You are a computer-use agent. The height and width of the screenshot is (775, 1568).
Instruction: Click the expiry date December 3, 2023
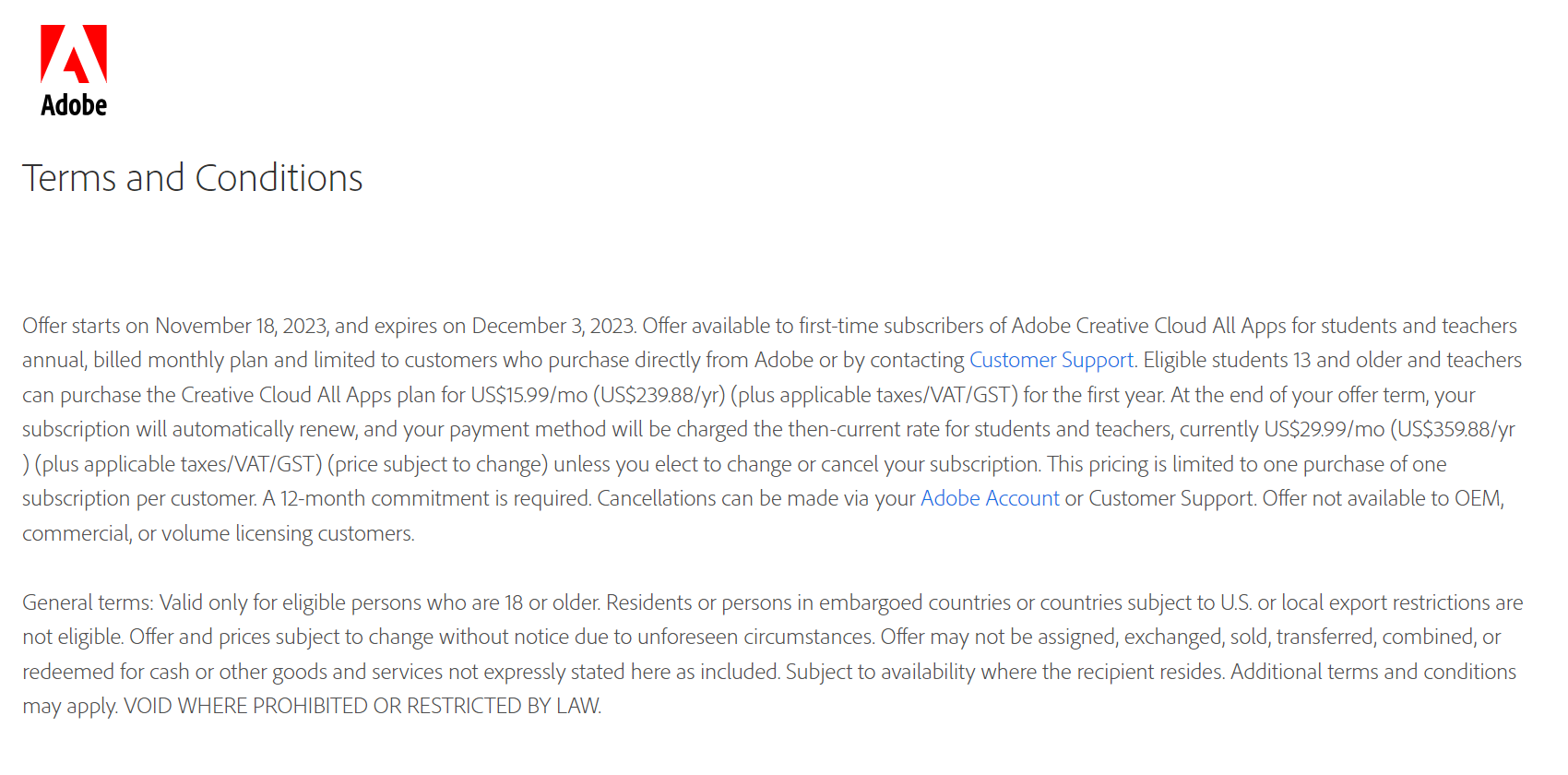tap(552, 326)
